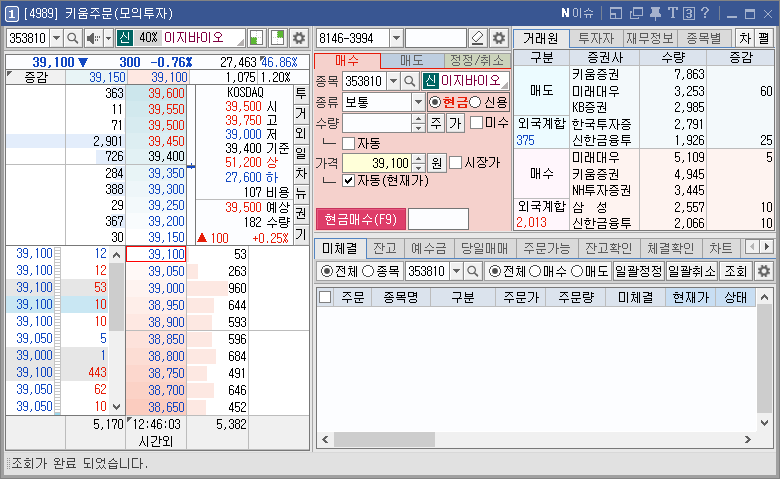
Task: Open order panel settings gear near account number
Action: [x=498, y=38]
